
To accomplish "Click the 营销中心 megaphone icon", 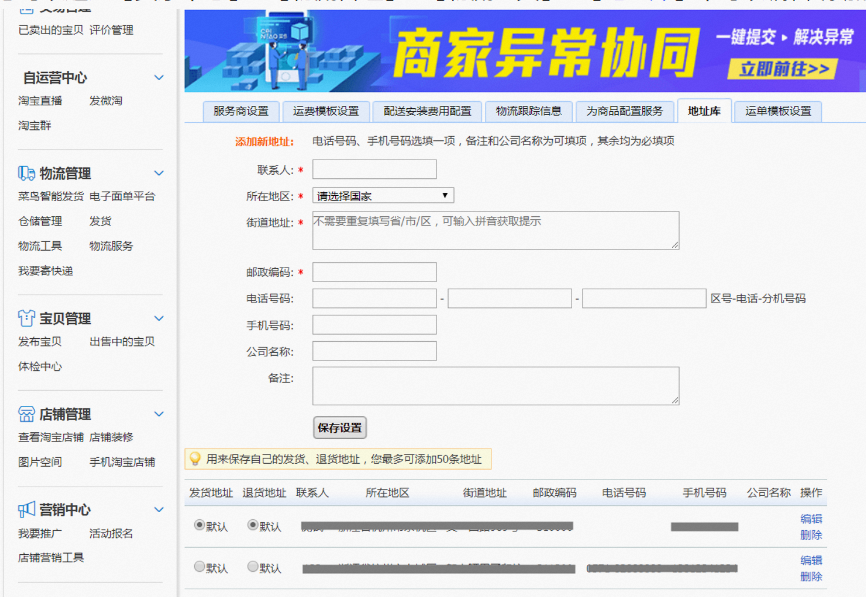I will 26,510.
